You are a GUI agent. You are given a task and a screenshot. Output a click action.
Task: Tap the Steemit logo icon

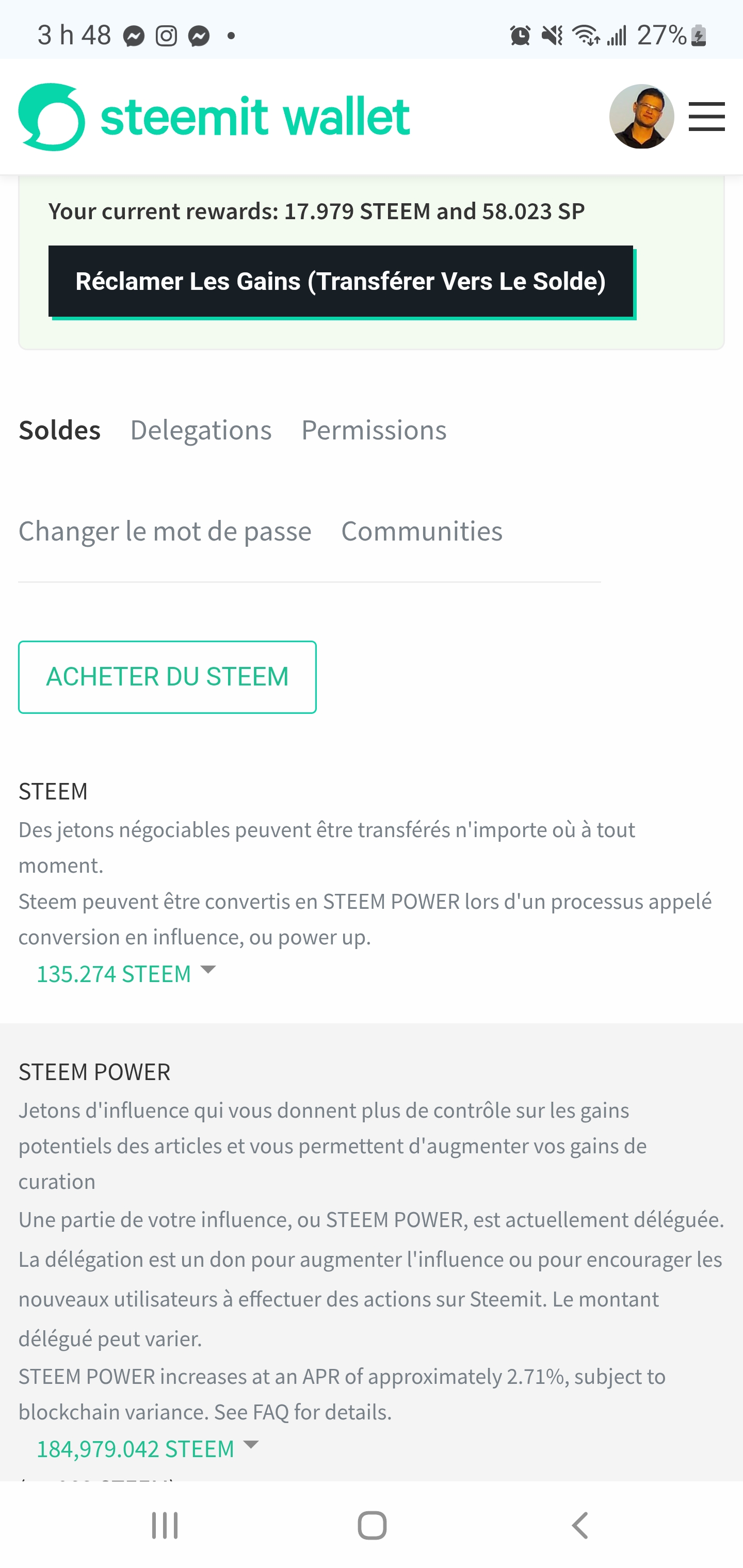click(52, 117)
